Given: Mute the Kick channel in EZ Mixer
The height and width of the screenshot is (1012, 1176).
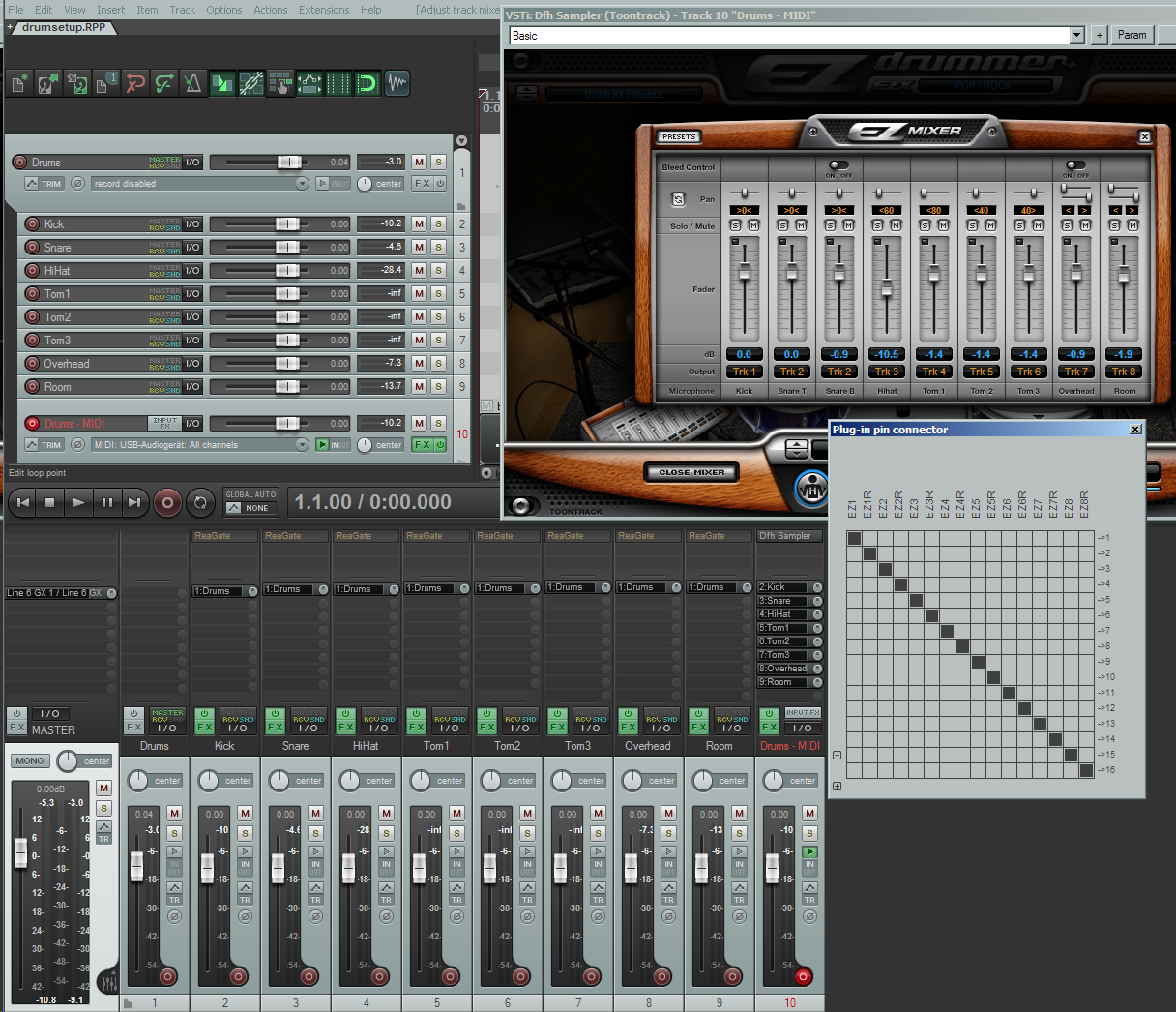Looking at the screenshot, I should click(x=753, y=225).
